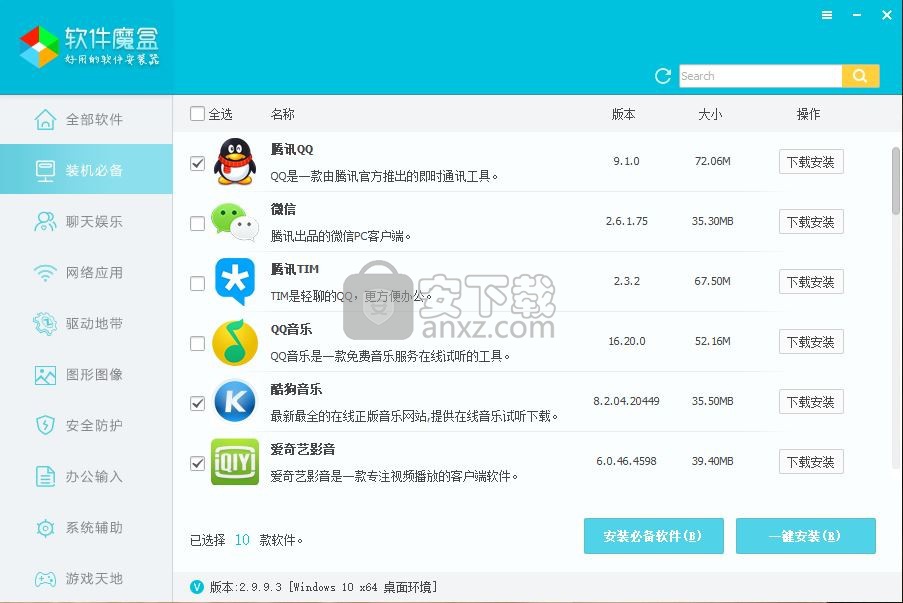The width and height of the screenshot is (903, 603).
Task: Click the selected count number 10
Action: coord(242,540)
